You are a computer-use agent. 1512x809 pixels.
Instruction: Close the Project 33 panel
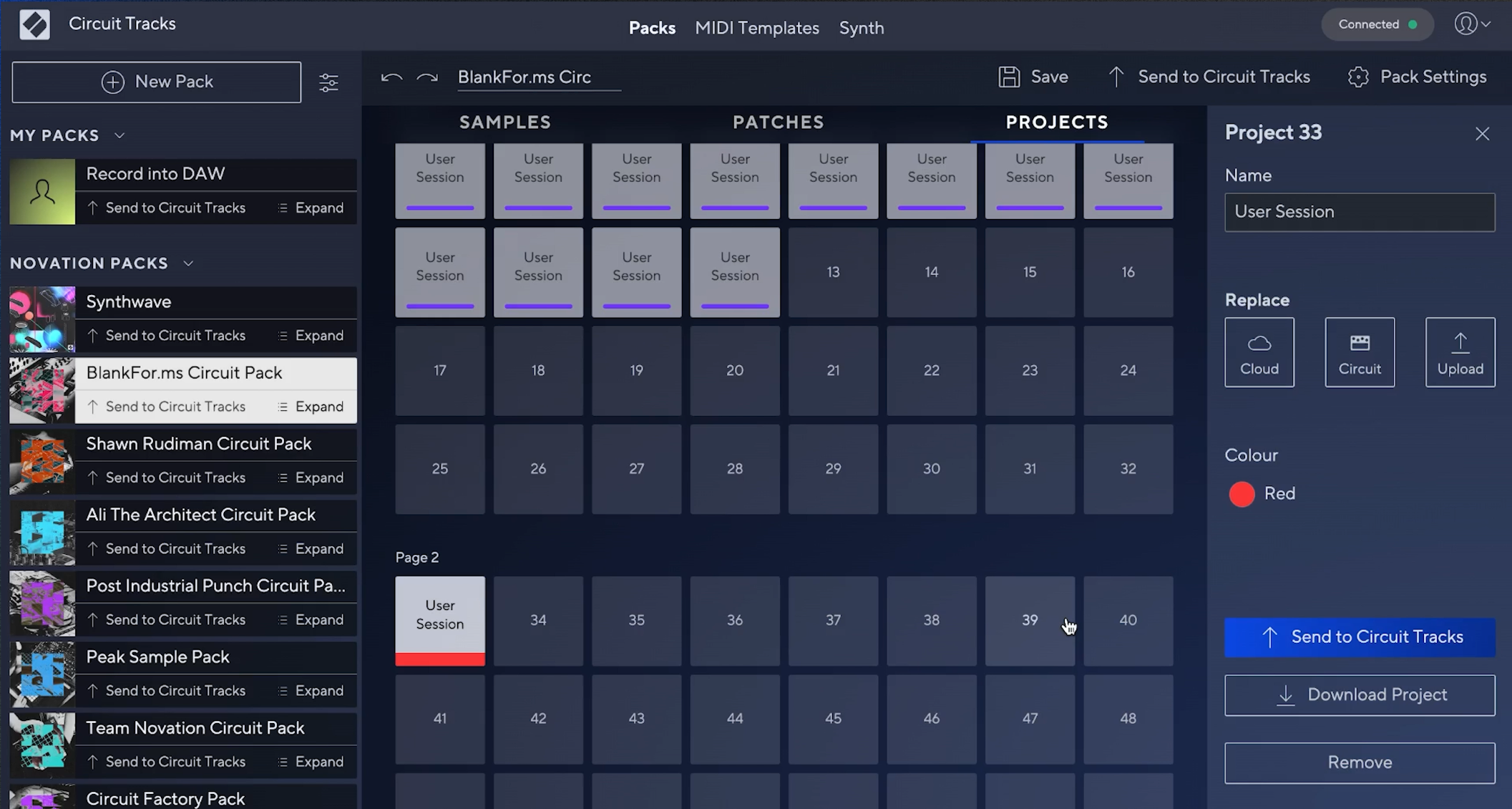point(1482,134)
